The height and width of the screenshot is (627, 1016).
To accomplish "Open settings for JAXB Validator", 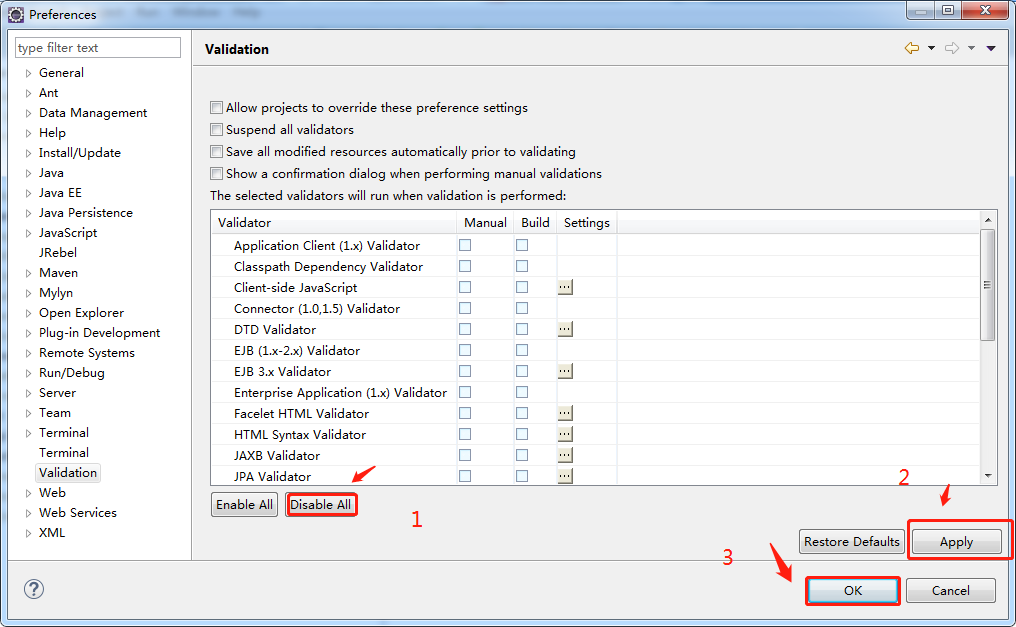I will (x=565, y=455).
